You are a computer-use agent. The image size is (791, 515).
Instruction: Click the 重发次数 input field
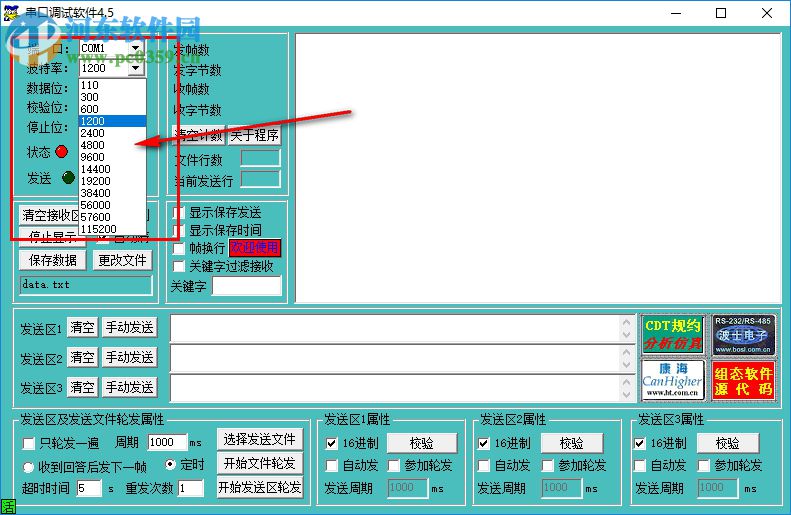click(x=191, y=488)
